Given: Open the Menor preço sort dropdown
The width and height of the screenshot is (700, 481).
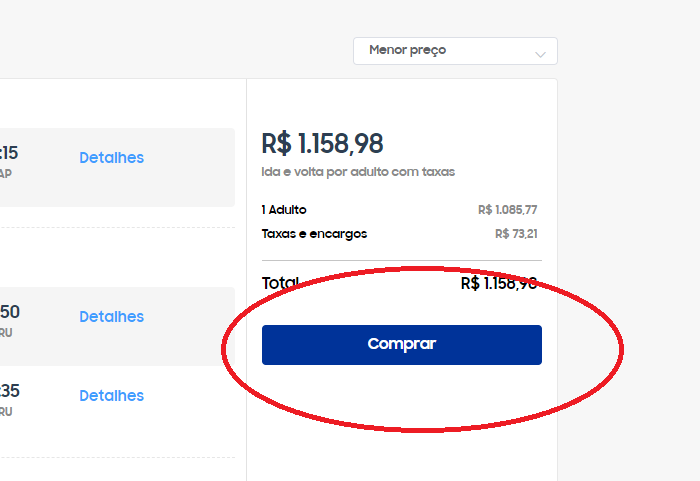Looking at the screenshot, I should [440, 50].
